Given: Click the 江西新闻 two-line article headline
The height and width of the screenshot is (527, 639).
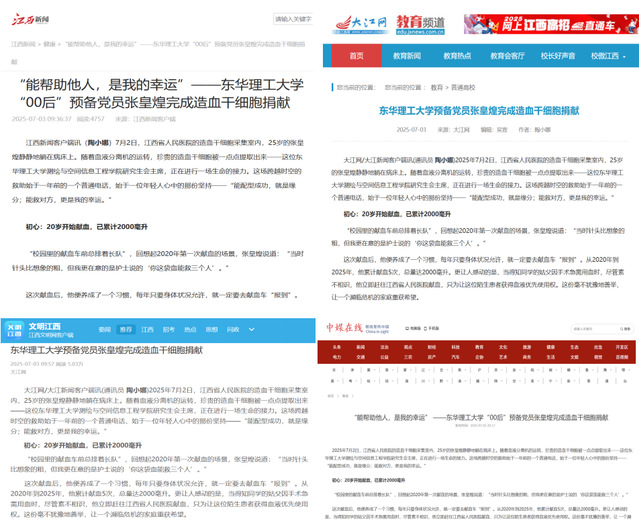Looking at the screenshot, I should pyautogui.click(x=162, y=93).
